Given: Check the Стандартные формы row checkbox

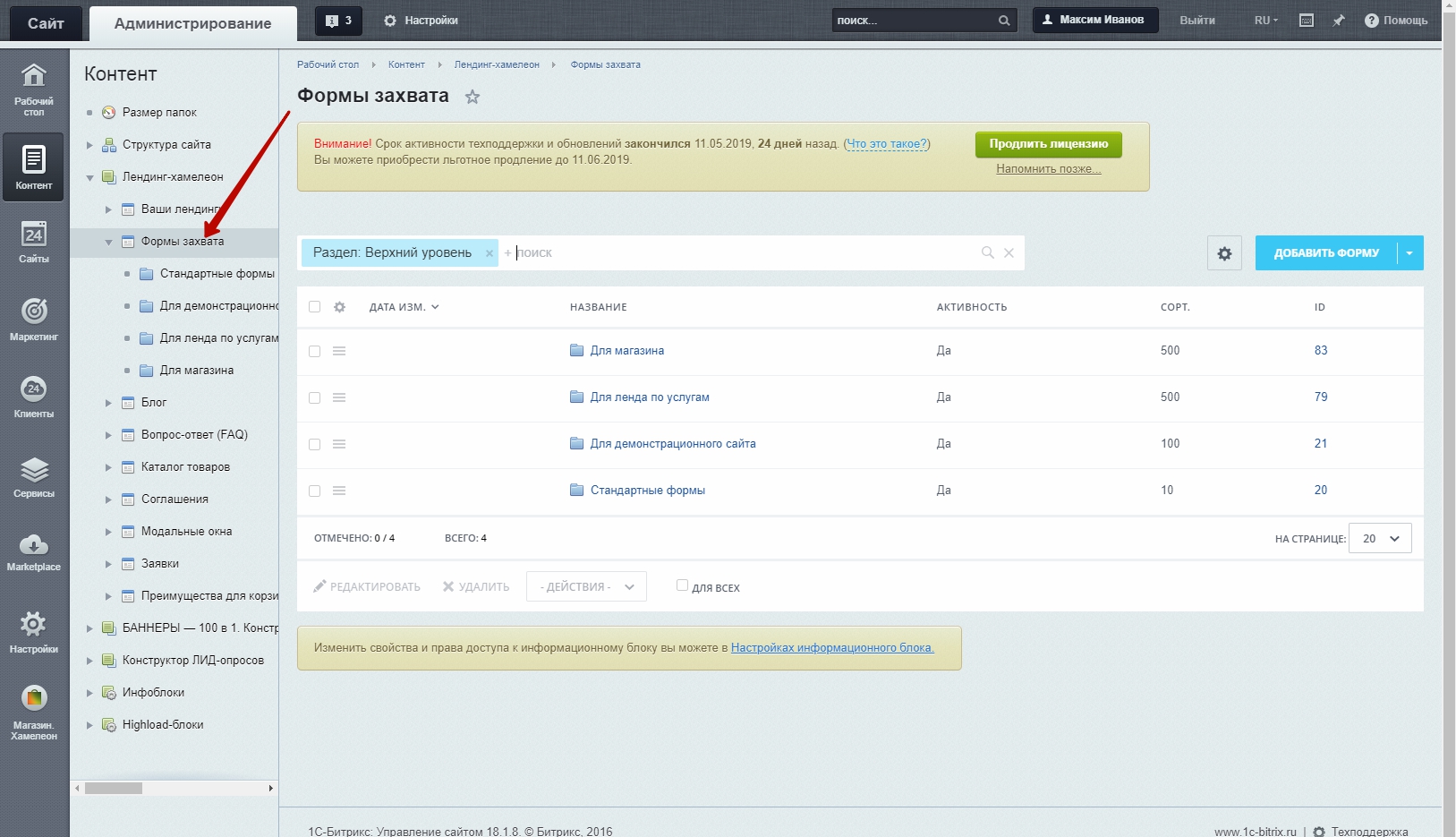Looking at the screenshot, I should [314, 491].
